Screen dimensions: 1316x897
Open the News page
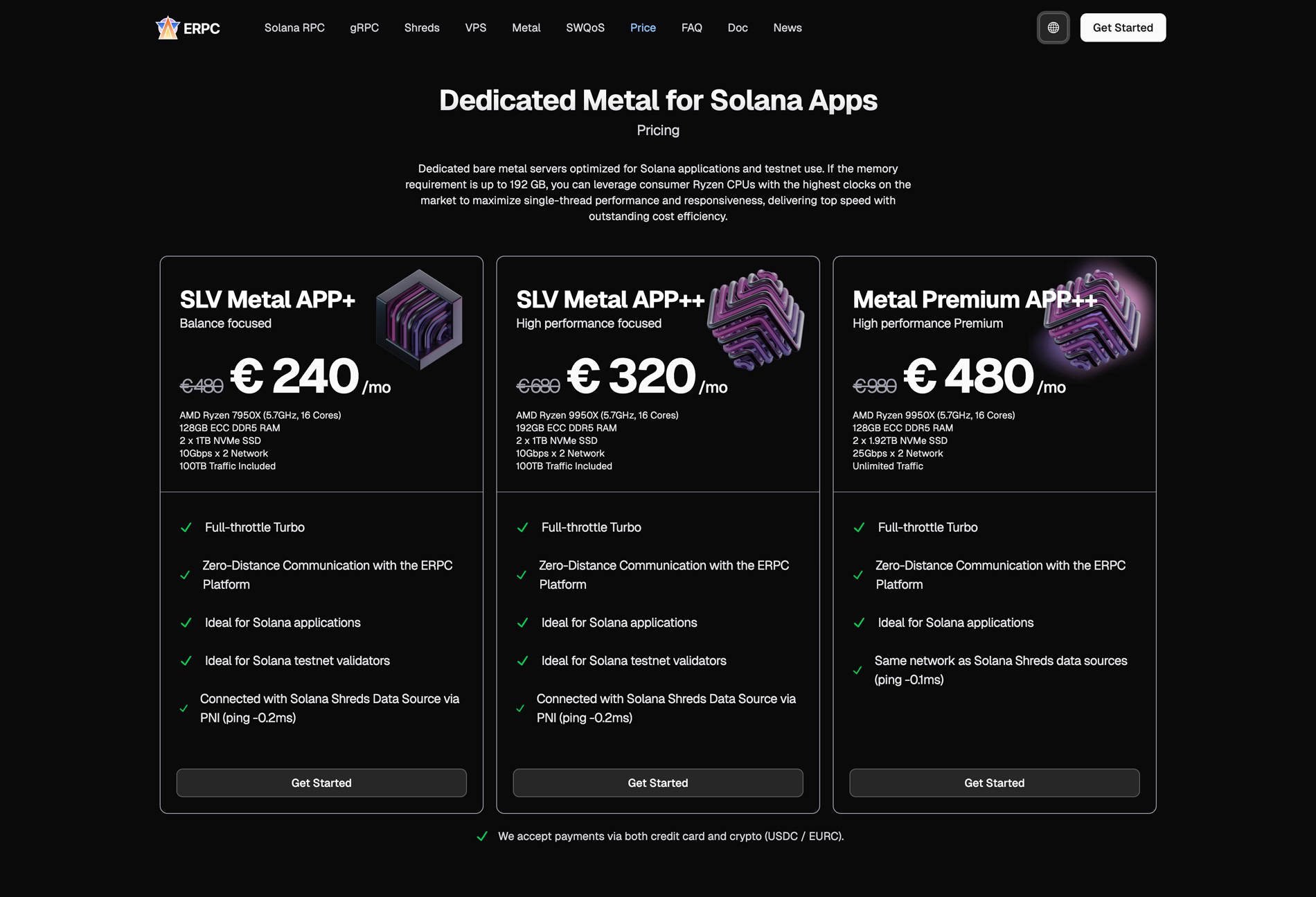tap(787, 28)
